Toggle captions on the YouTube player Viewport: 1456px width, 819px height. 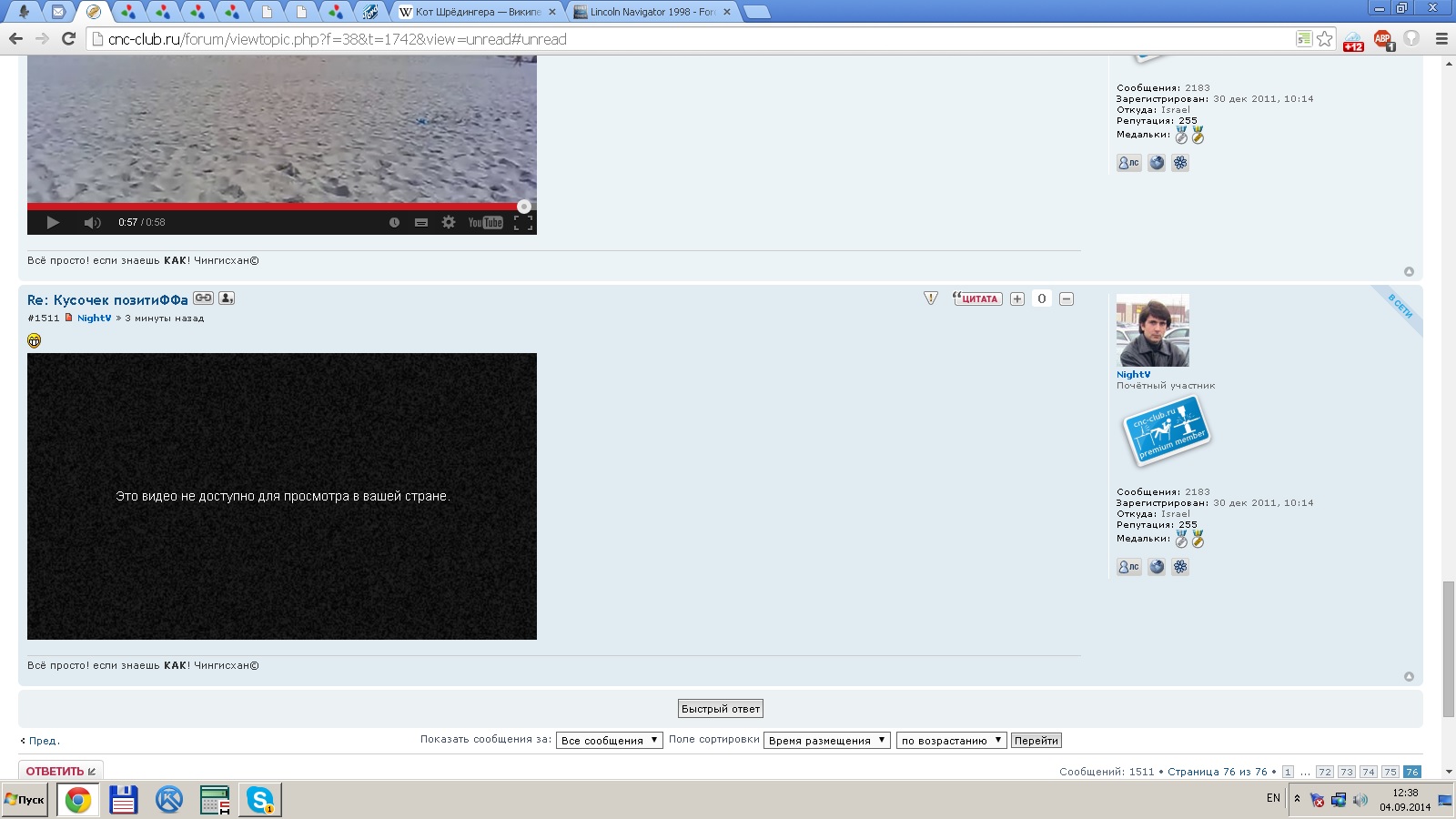[x=421, y=223]
